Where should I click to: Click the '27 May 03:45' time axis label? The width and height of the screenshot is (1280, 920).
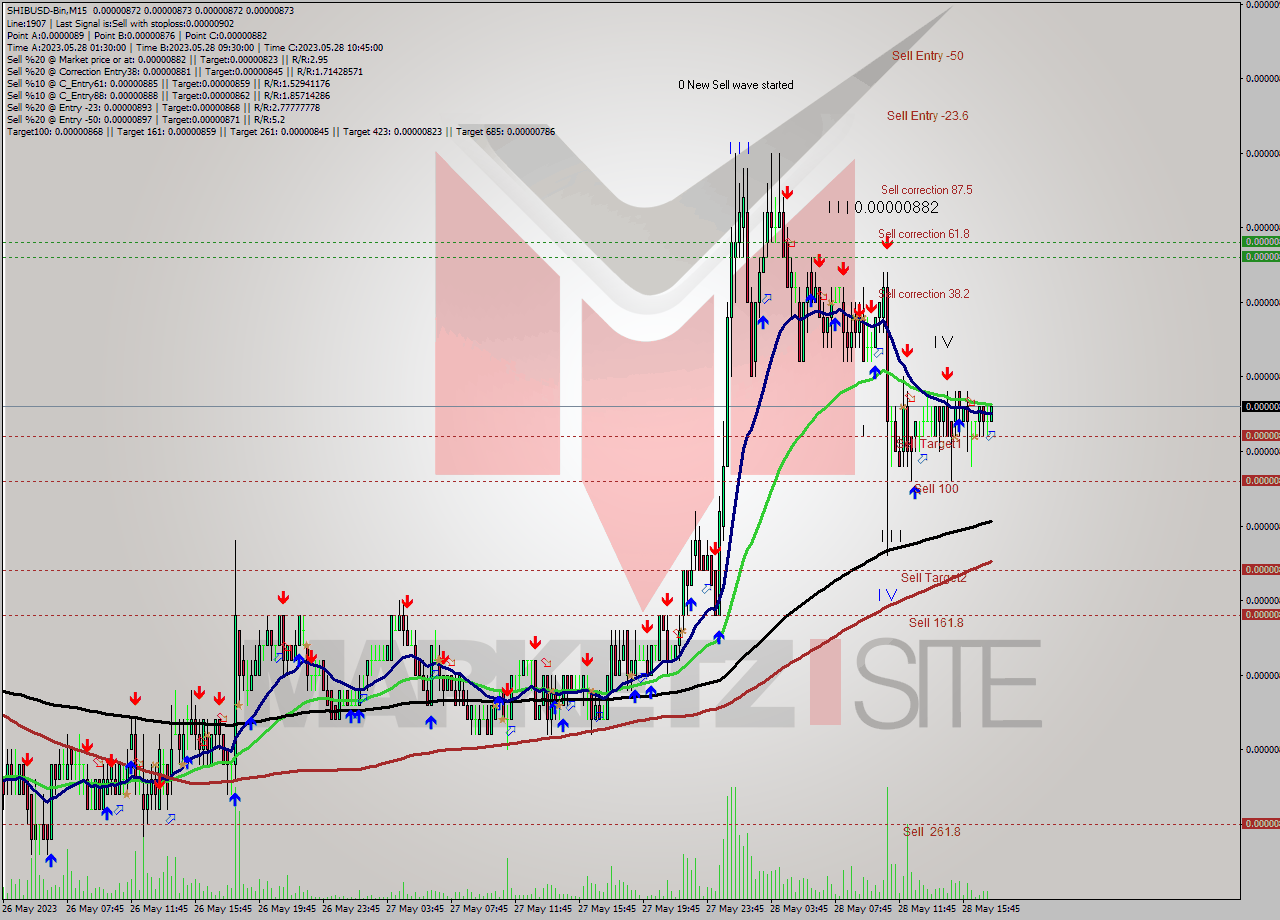(x=415, y=909)
